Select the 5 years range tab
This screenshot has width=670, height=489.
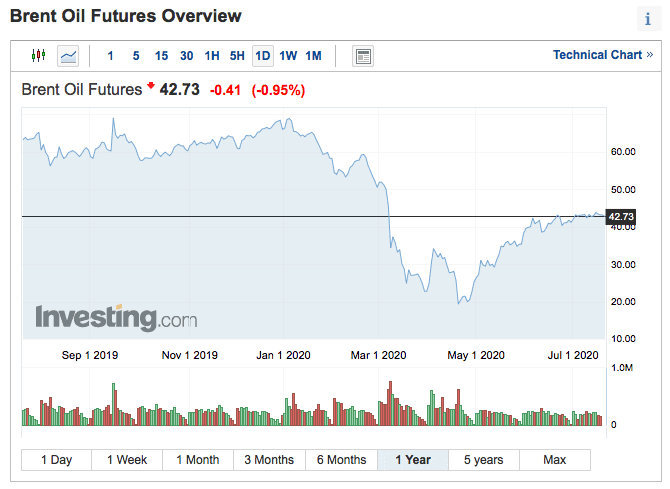click(483, 460)
